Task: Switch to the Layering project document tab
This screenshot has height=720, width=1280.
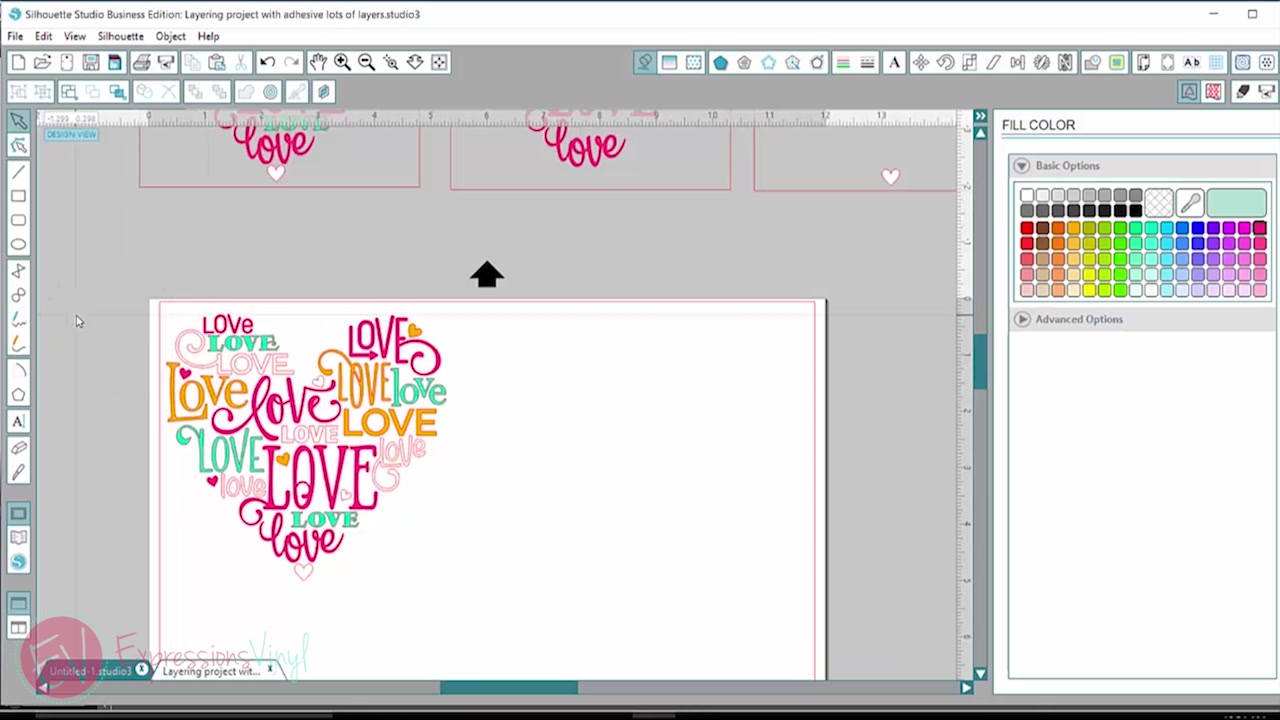Action: [211, 671]
